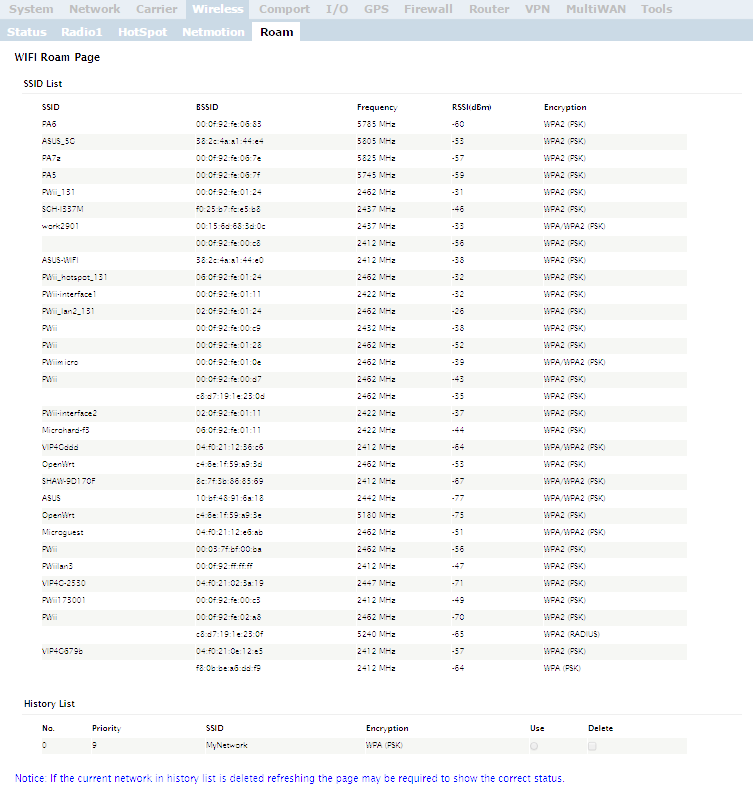
Task: Tick the Delete checkbox for MyNetwork
Action: click(x=592, y=746)
